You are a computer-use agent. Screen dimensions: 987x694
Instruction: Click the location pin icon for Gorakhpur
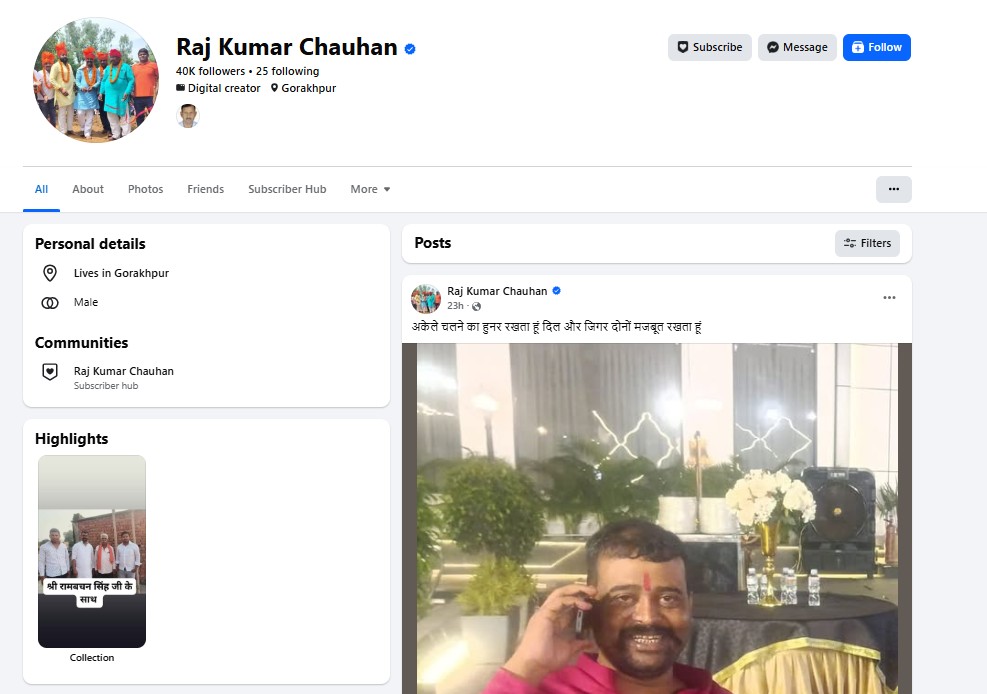click(x=50, y=272)
